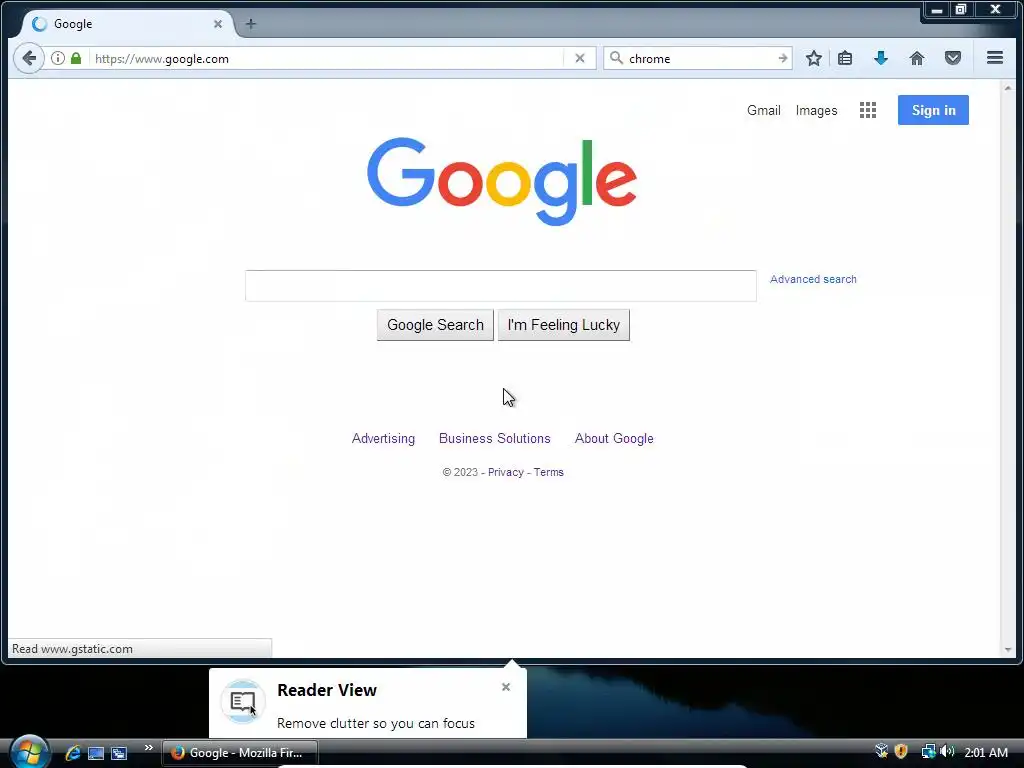Open site information icon in address bar
The image size is (1024, 768).
point(58,58)
